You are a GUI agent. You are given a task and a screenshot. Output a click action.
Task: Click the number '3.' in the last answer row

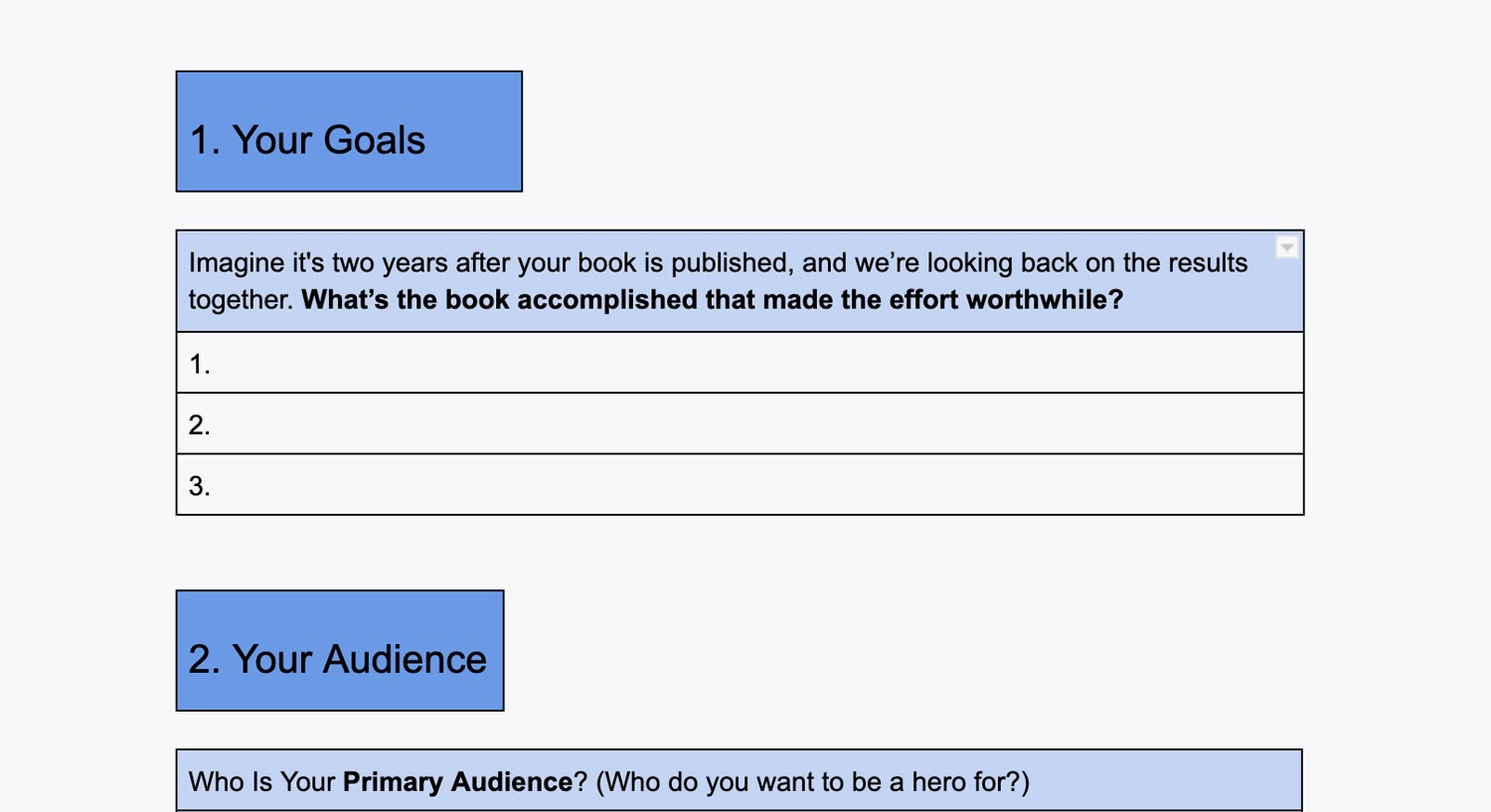pos(200,486)
